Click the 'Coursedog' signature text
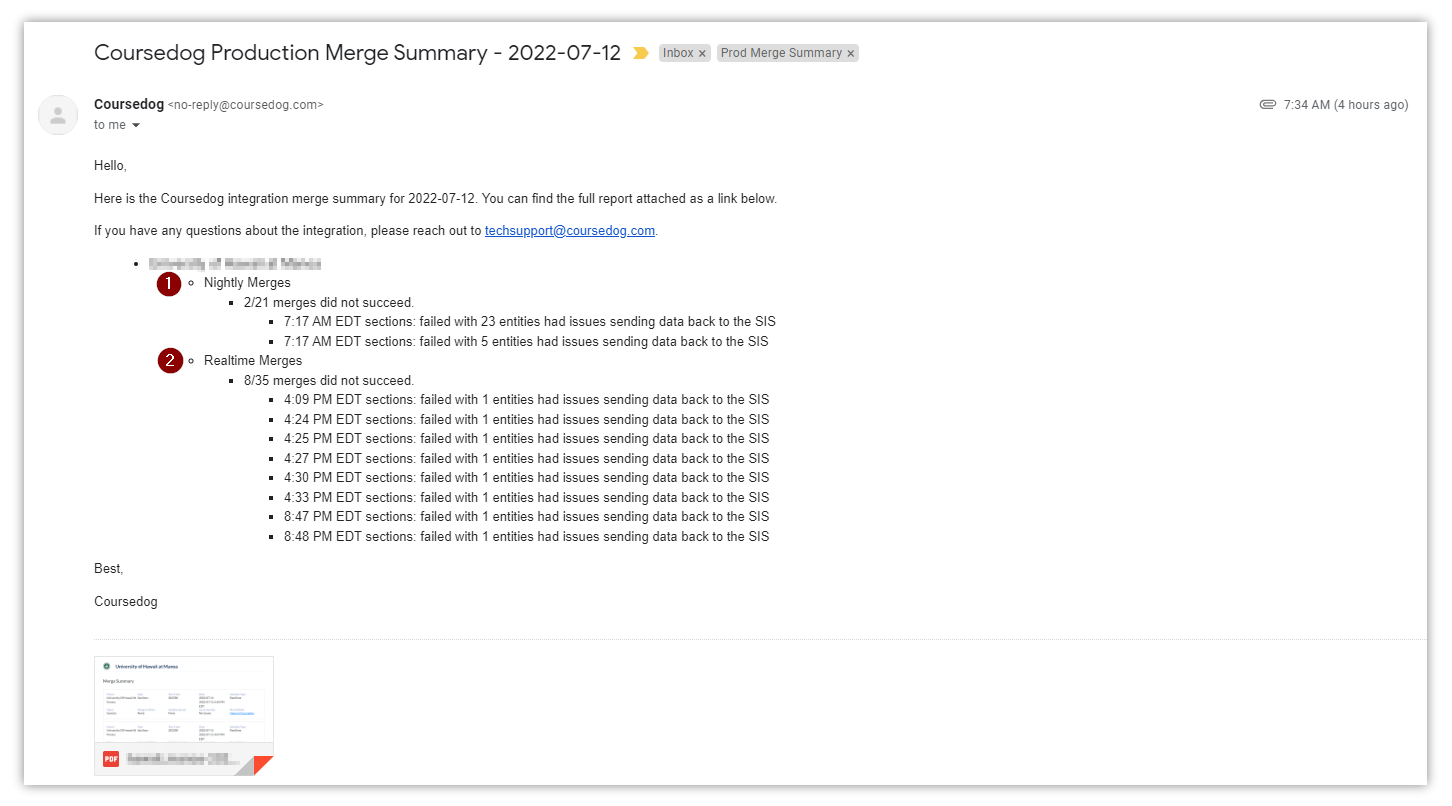 pyautogui.click(x=126, y=602)
